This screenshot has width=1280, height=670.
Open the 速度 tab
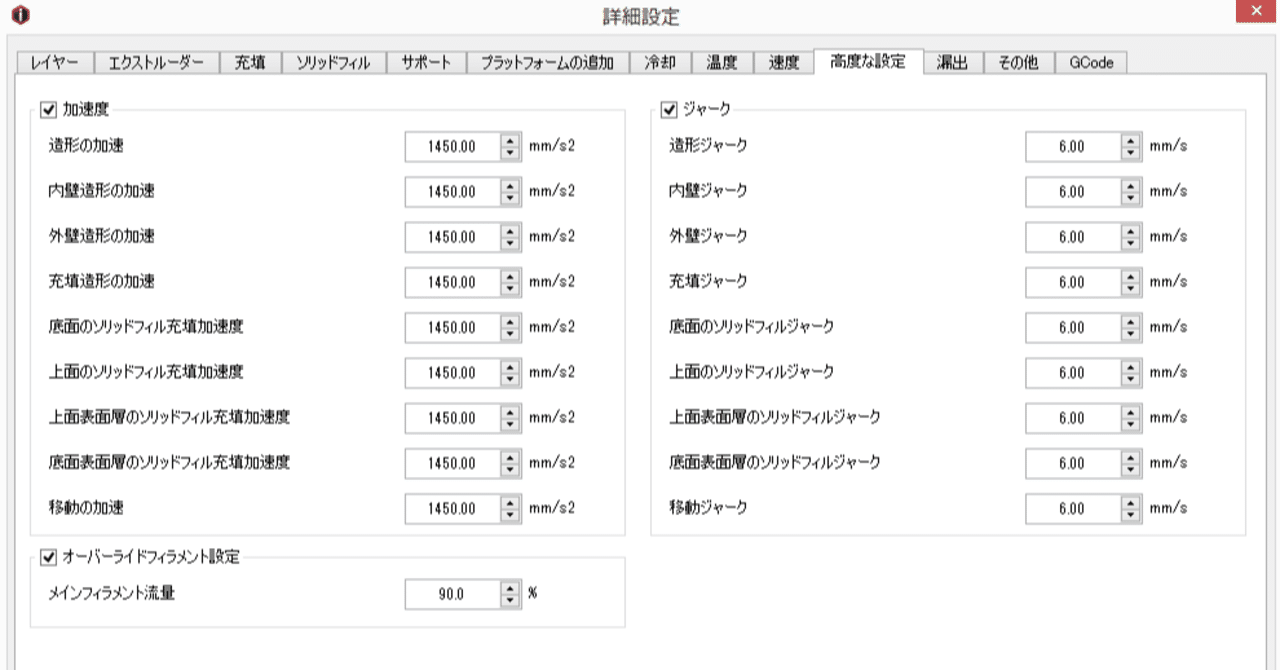[786, 62]
